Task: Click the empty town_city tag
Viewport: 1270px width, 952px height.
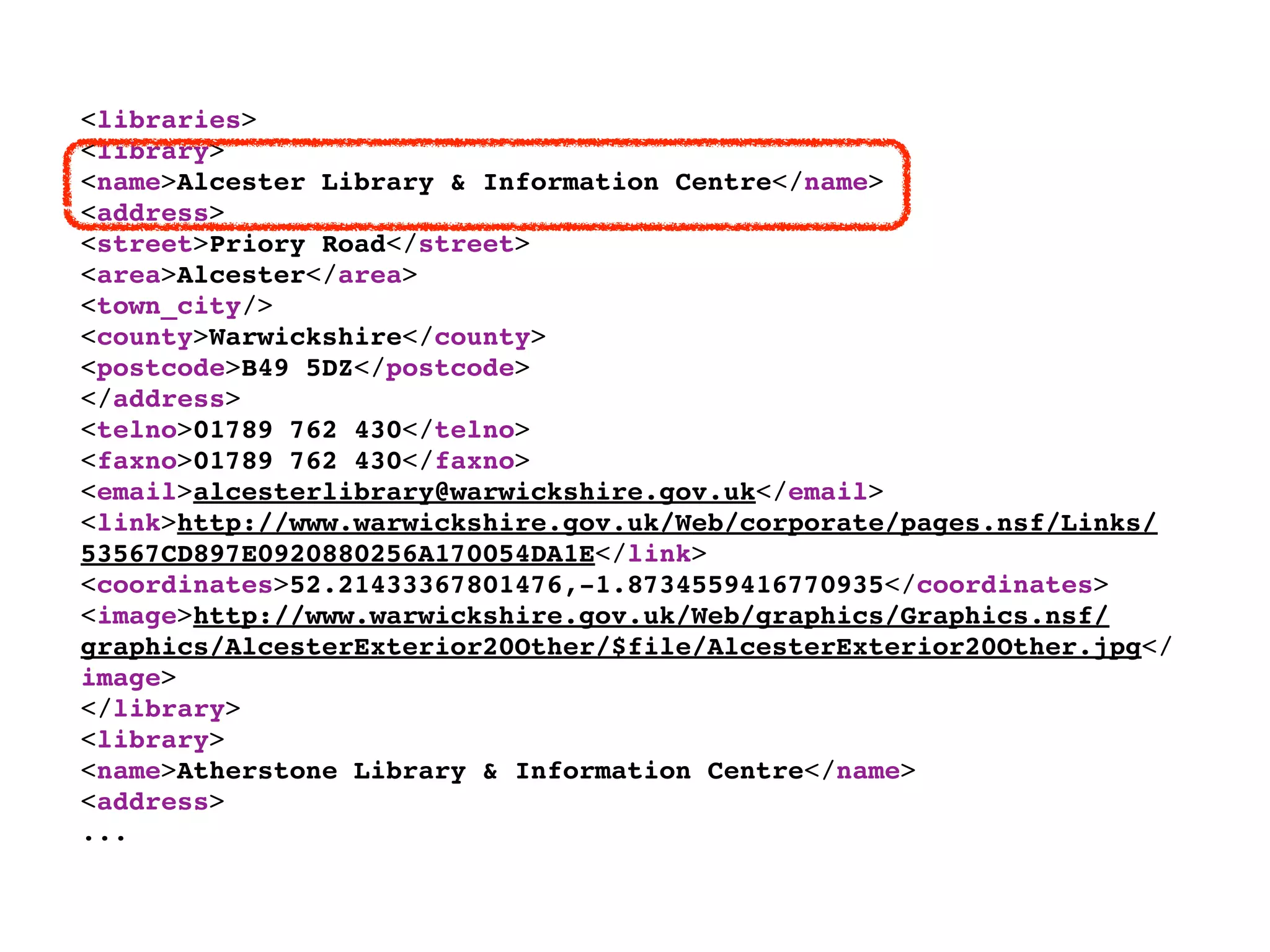Action: tap(177, 306)
